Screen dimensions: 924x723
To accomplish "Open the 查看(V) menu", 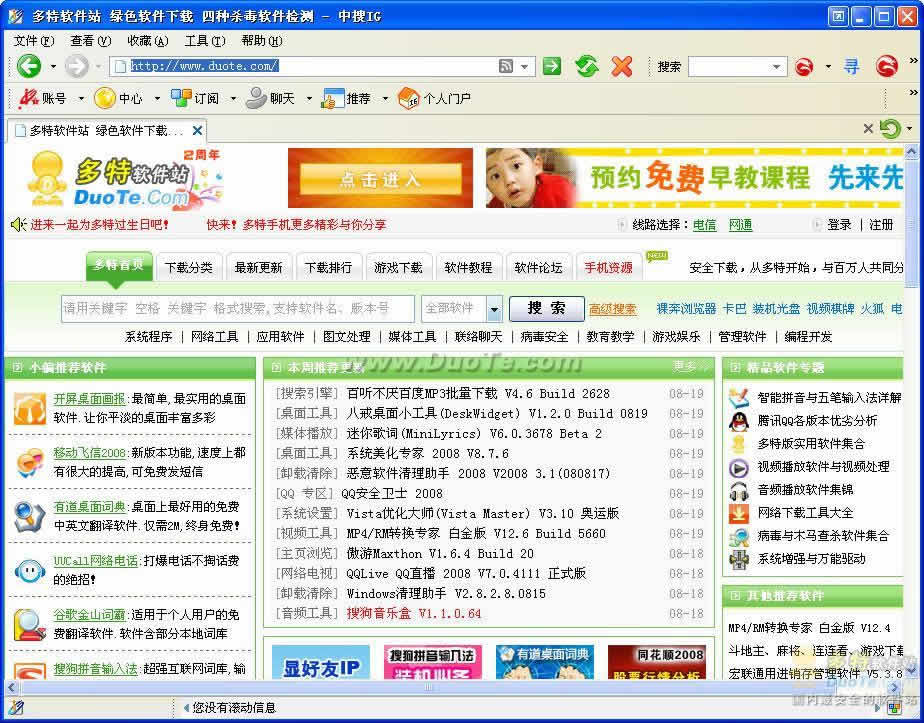I will 91,41.
